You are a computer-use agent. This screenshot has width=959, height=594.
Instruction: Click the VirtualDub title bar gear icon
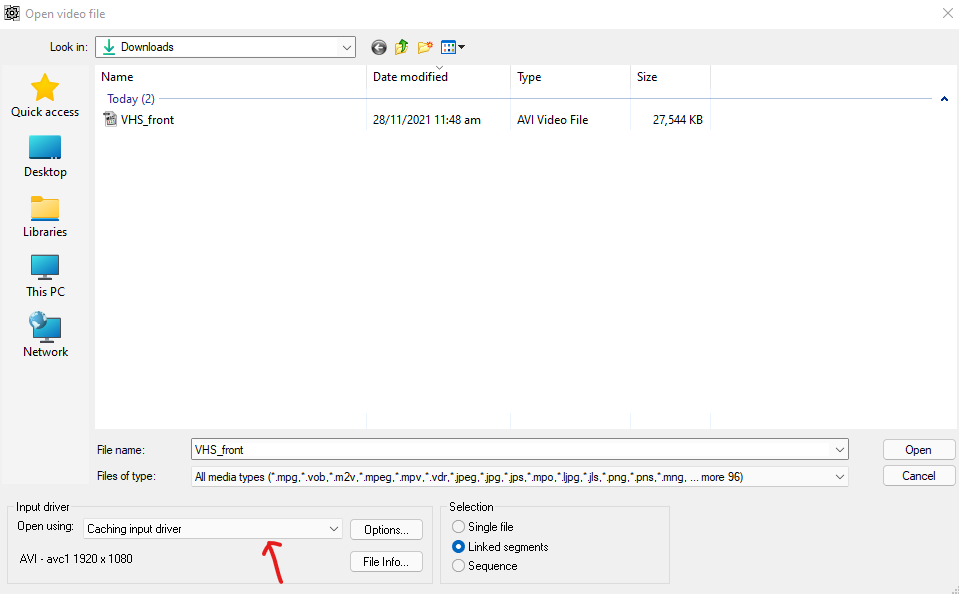[12, 13]
